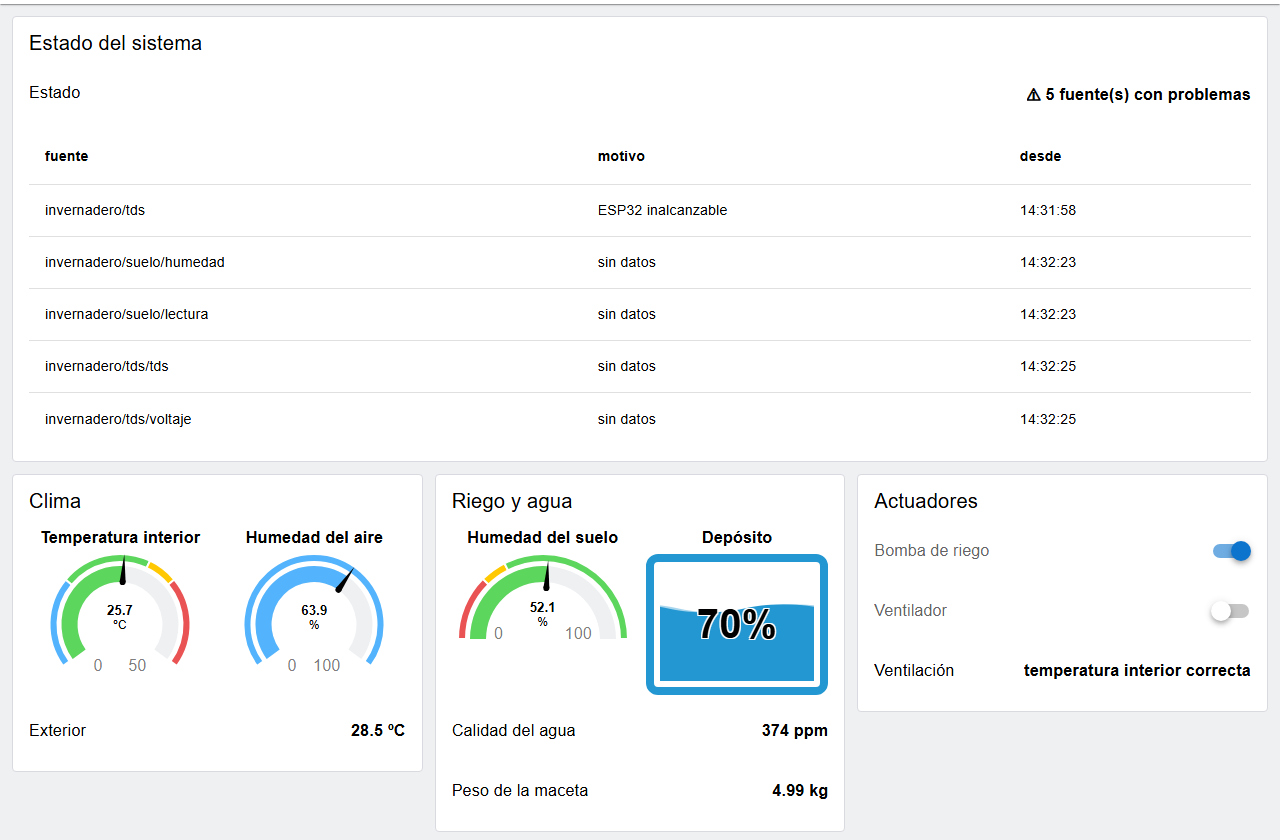Click the invernadero/tds/voltaje source row
Viewport: 1280px width, 840px height.
pos(640,419)
